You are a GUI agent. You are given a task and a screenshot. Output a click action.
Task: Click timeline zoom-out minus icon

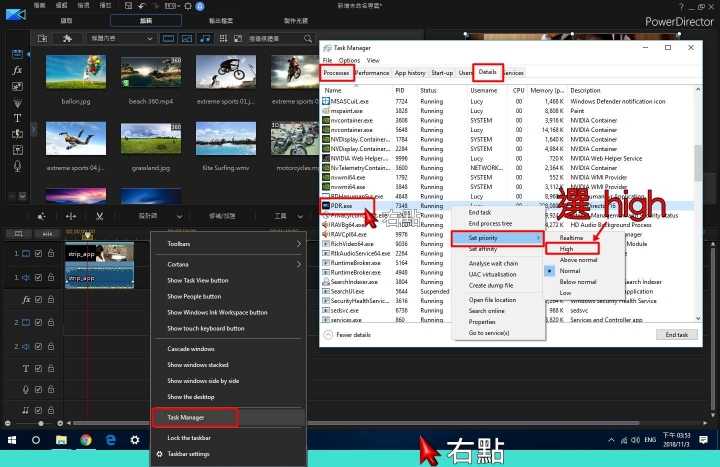(7, 423)
